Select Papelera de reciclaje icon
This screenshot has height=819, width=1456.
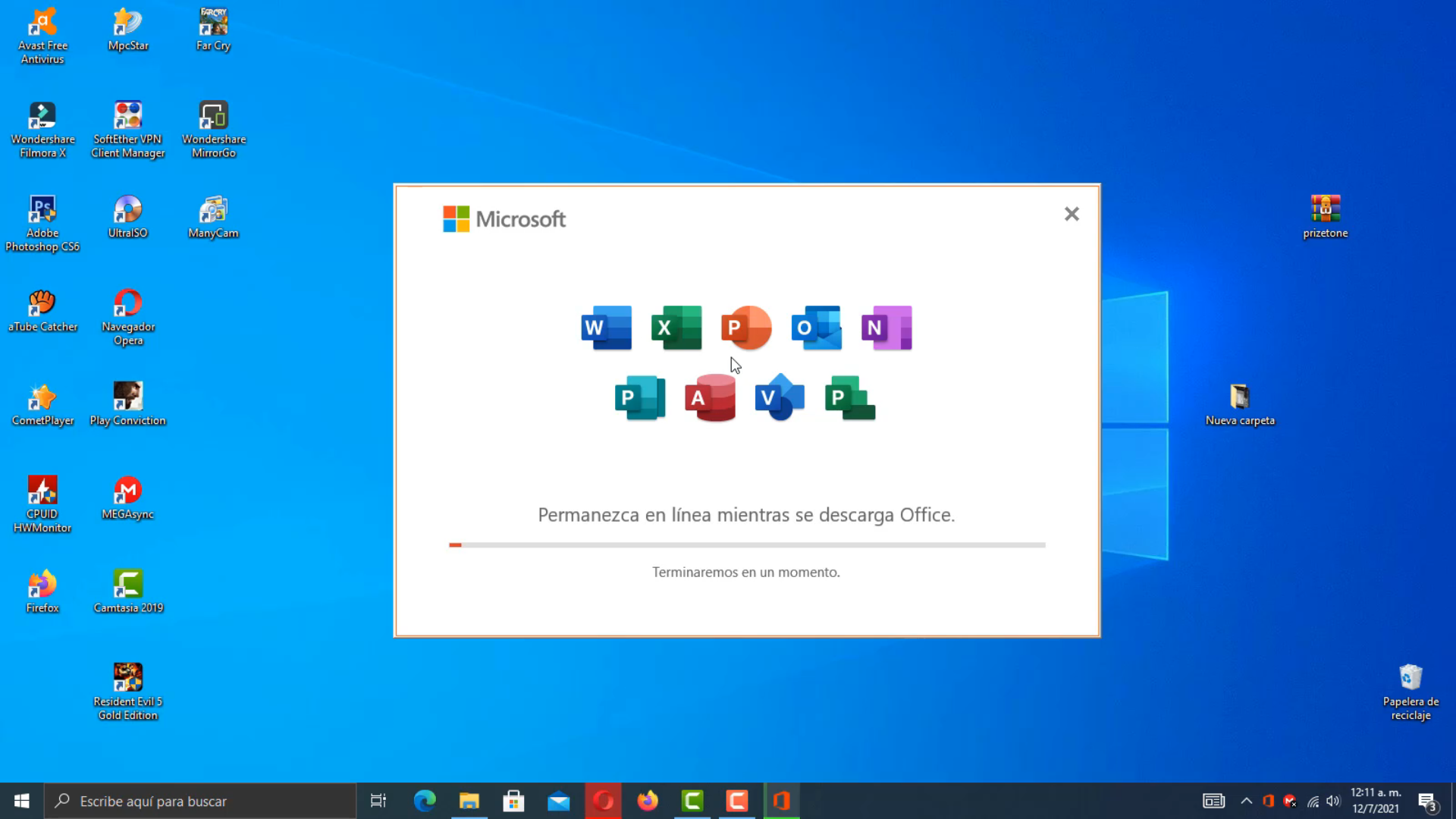coord(1410,692)
